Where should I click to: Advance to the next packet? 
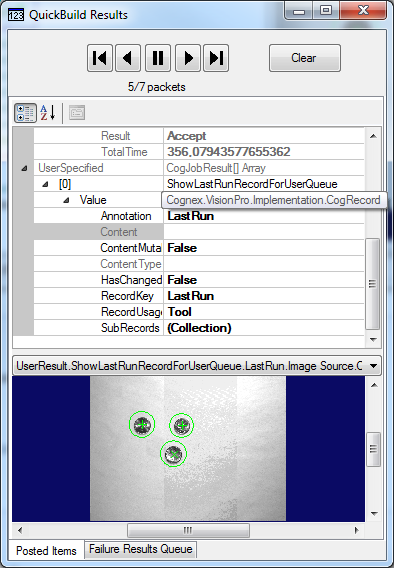coord(188,58)
